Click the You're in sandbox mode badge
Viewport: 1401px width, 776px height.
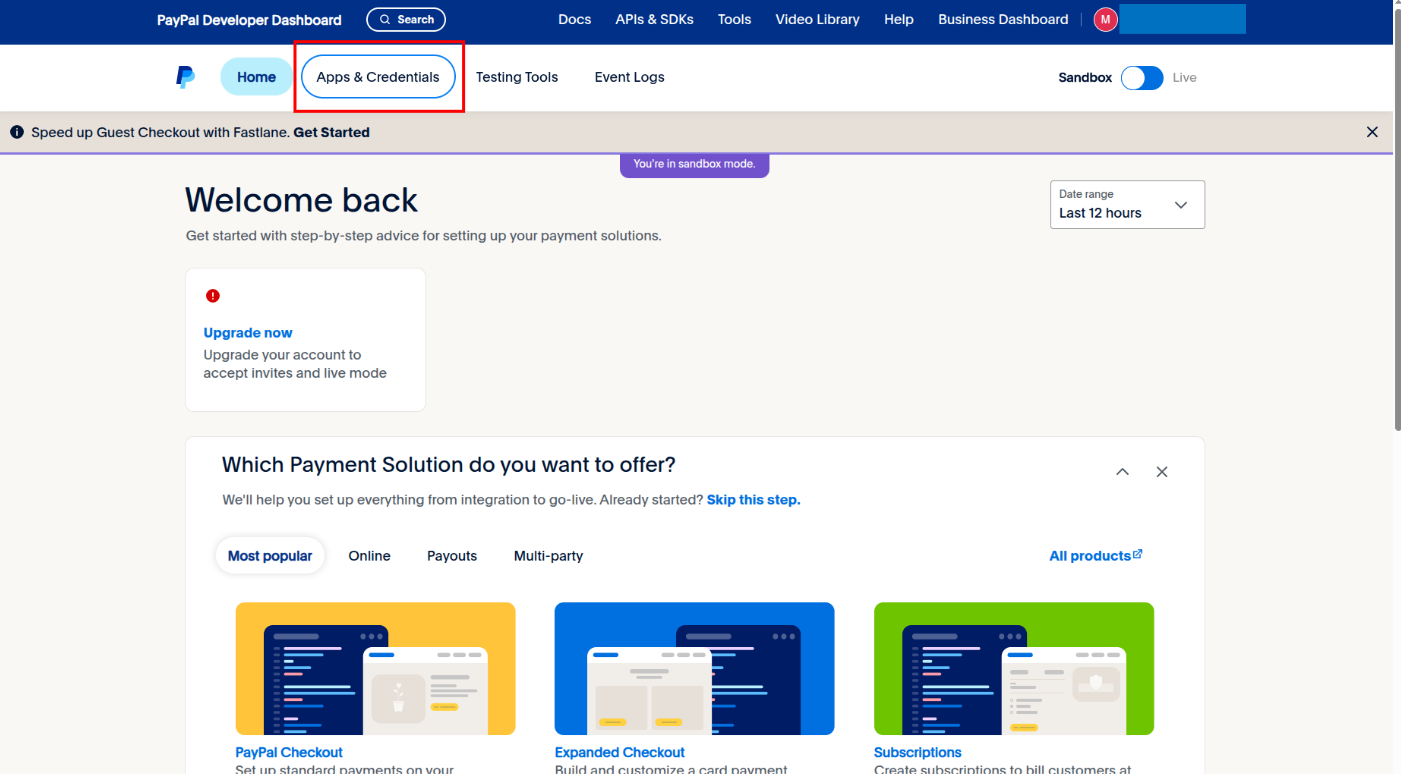pos(694,164)
